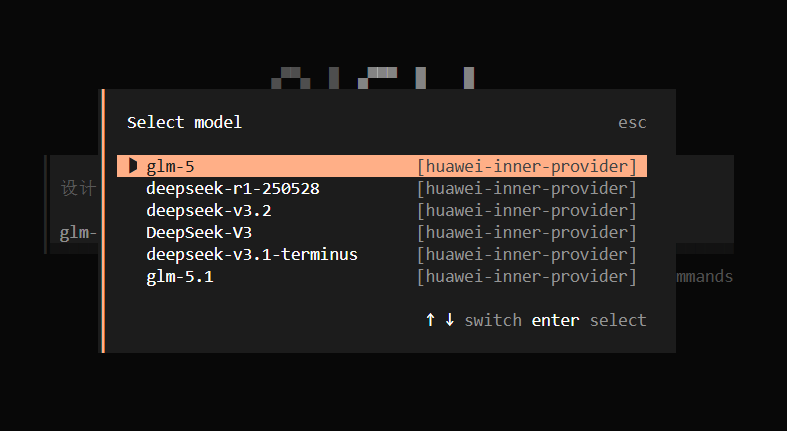Image resolution: width=787 pixels, height=431 pixels.
Task: Select the glm-5 model entry
Action: (381, 166)
